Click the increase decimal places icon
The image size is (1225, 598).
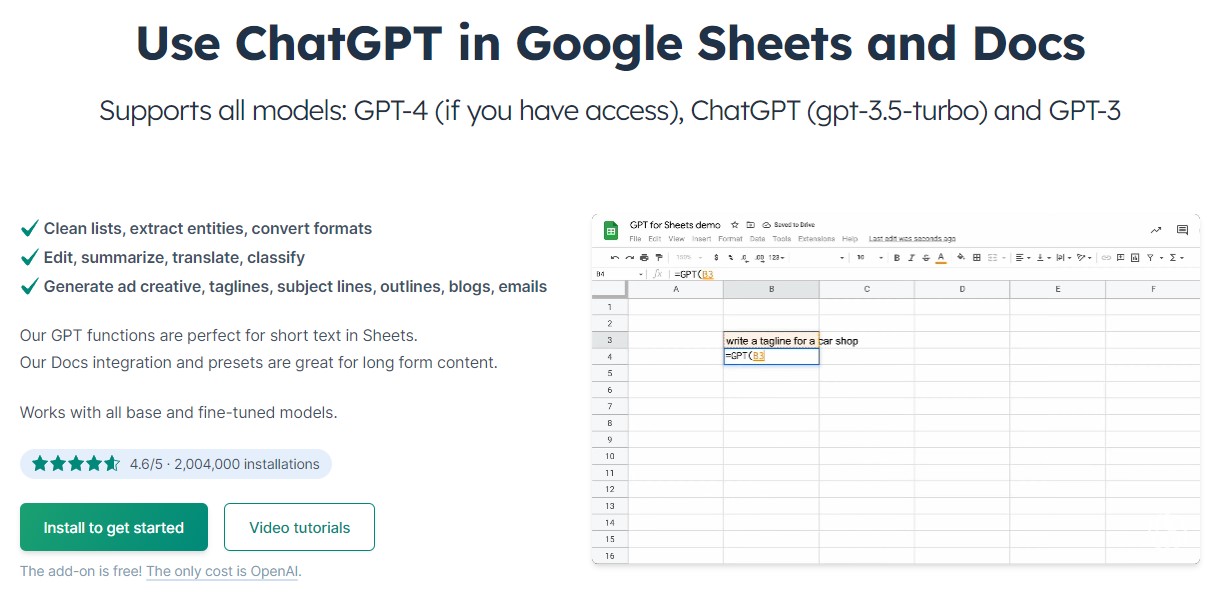760,258
